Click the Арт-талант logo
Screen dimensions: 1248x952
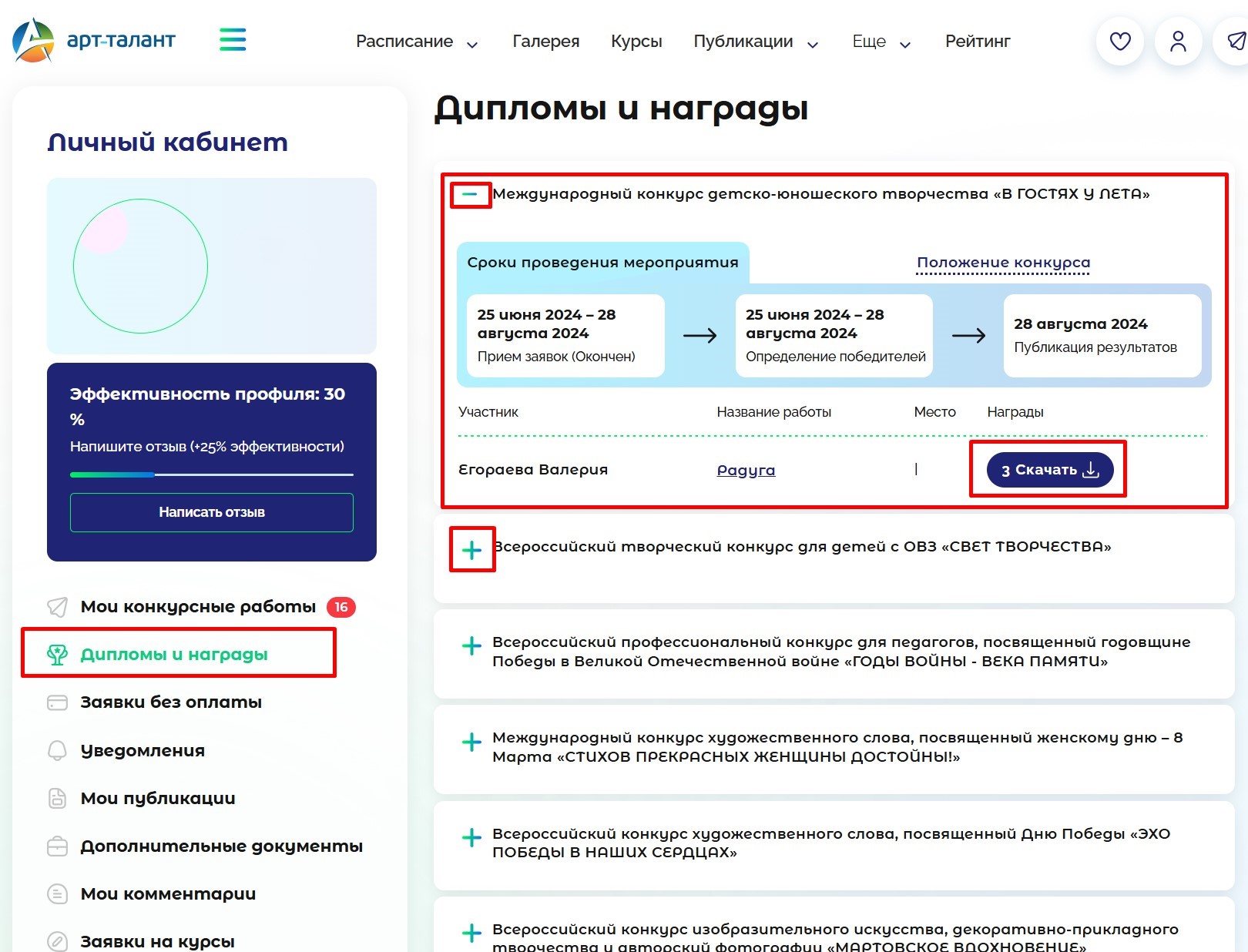[x=94, y=40]
